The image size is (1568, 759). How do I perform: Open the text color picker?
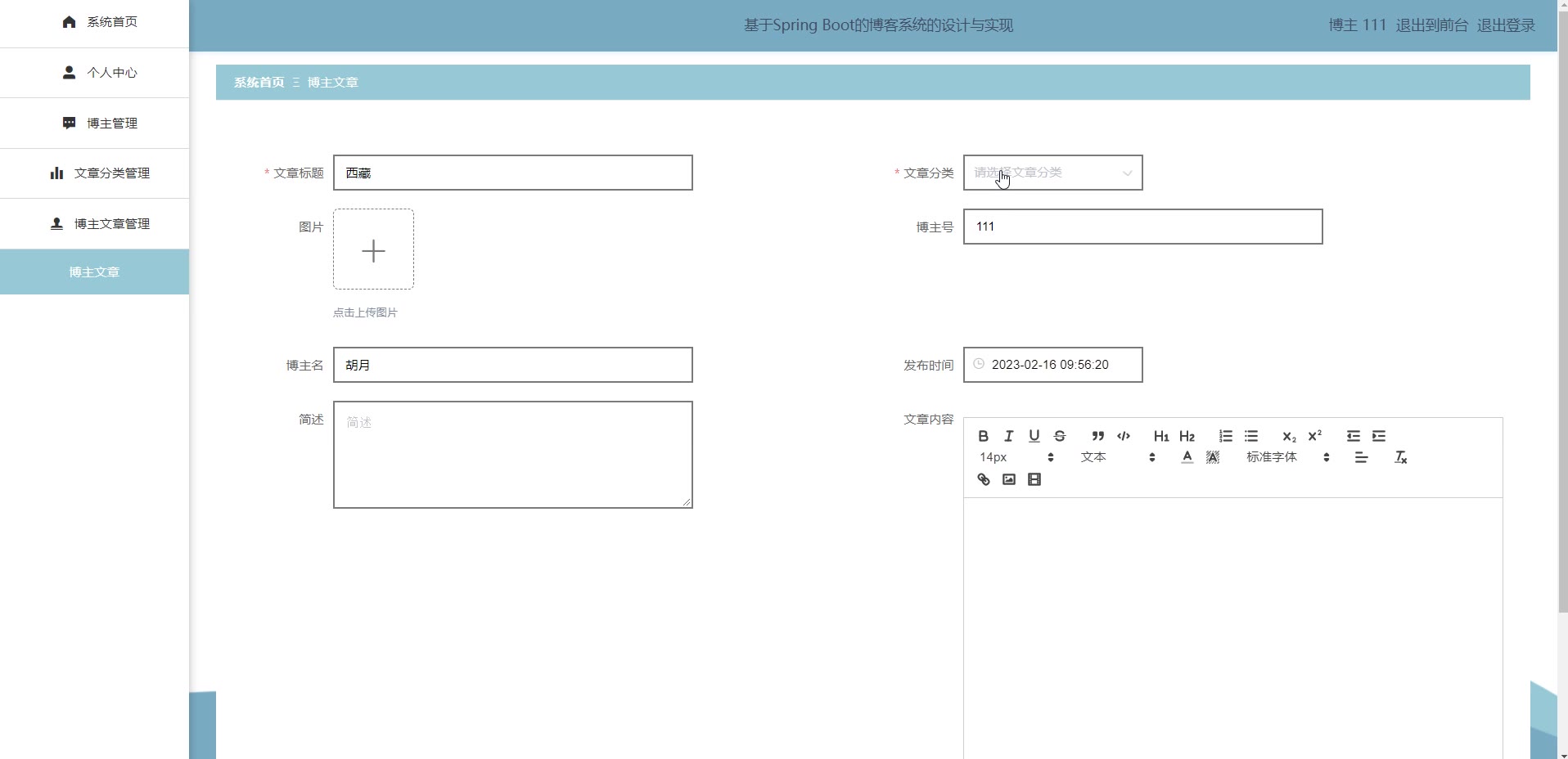point(1187,457)
